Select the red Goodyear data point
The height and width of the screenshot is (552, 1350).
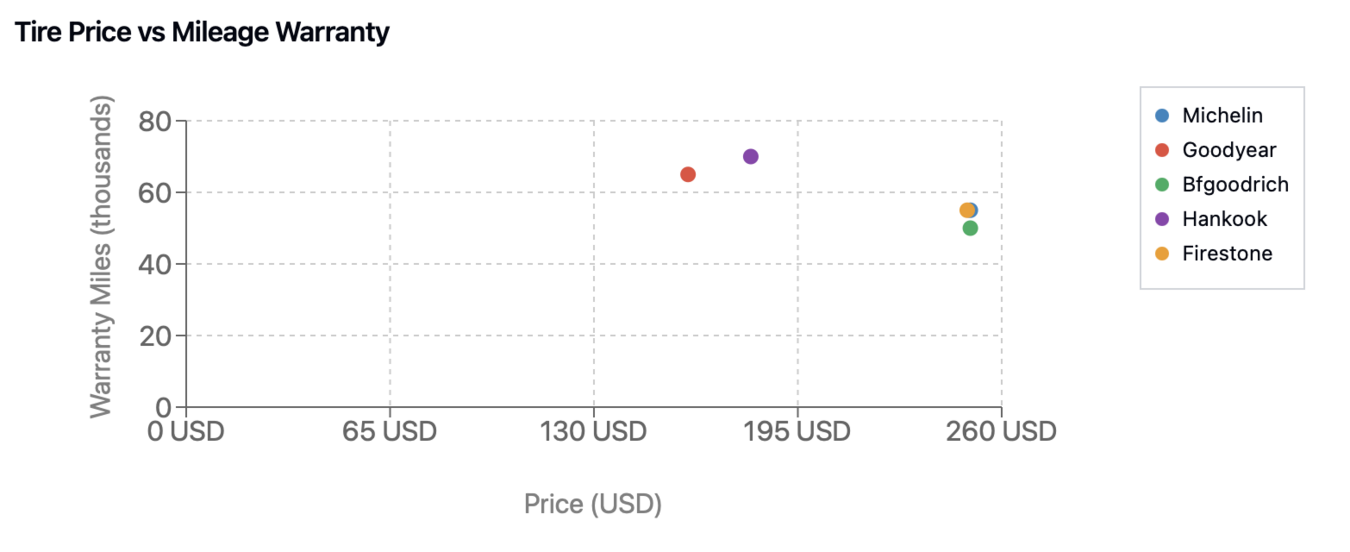coord(688,175)
